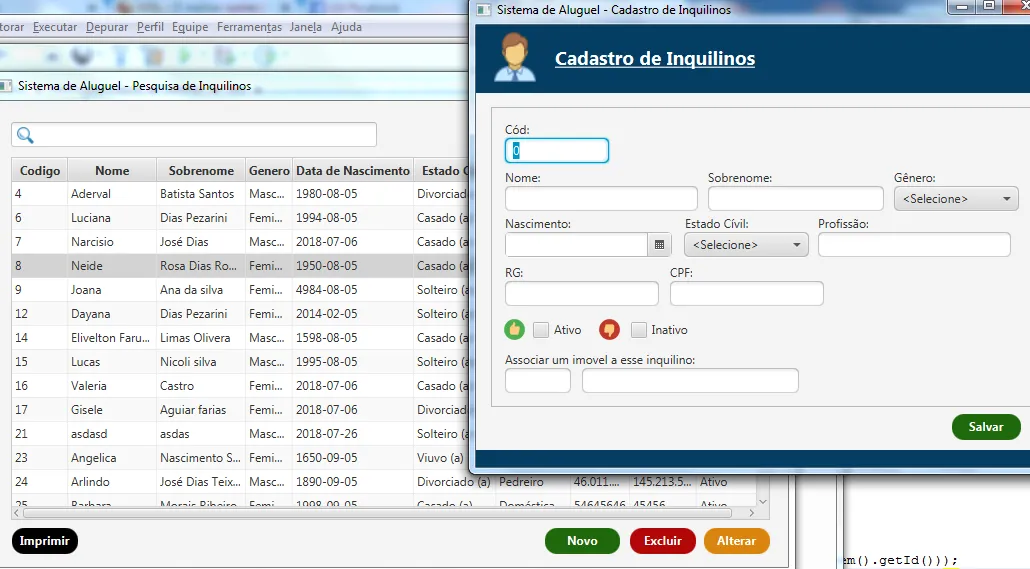1030x569 pixels.
Task: Open the Gênero dropdown
Action: [956, 199]
